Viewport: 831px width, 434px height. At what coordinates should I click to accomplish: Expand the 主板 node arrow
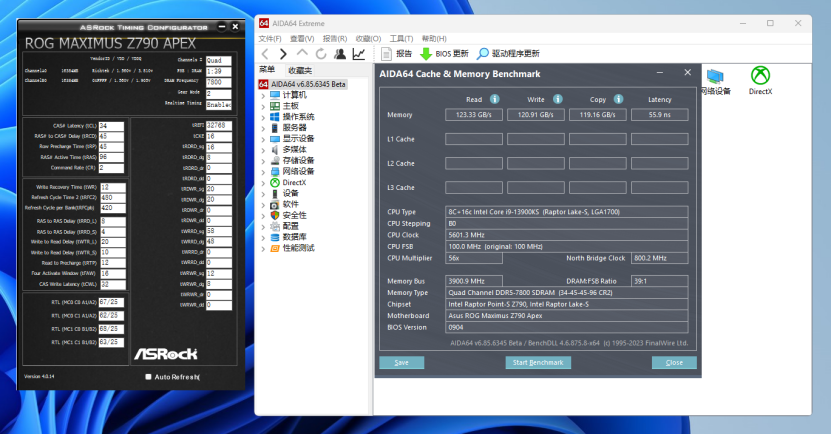pyautogui.click(x=263, y=106)
